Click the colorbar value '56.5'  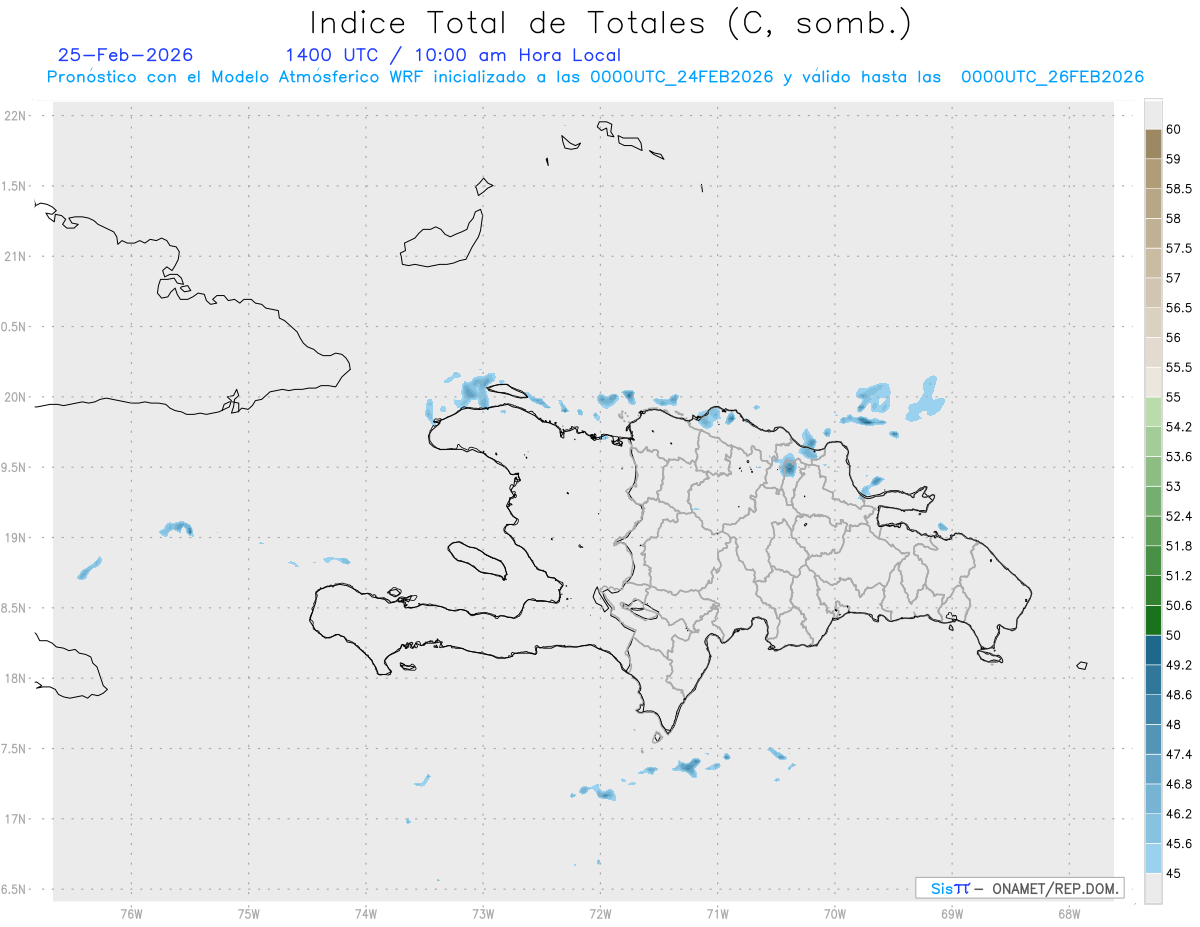[1179, 308]
